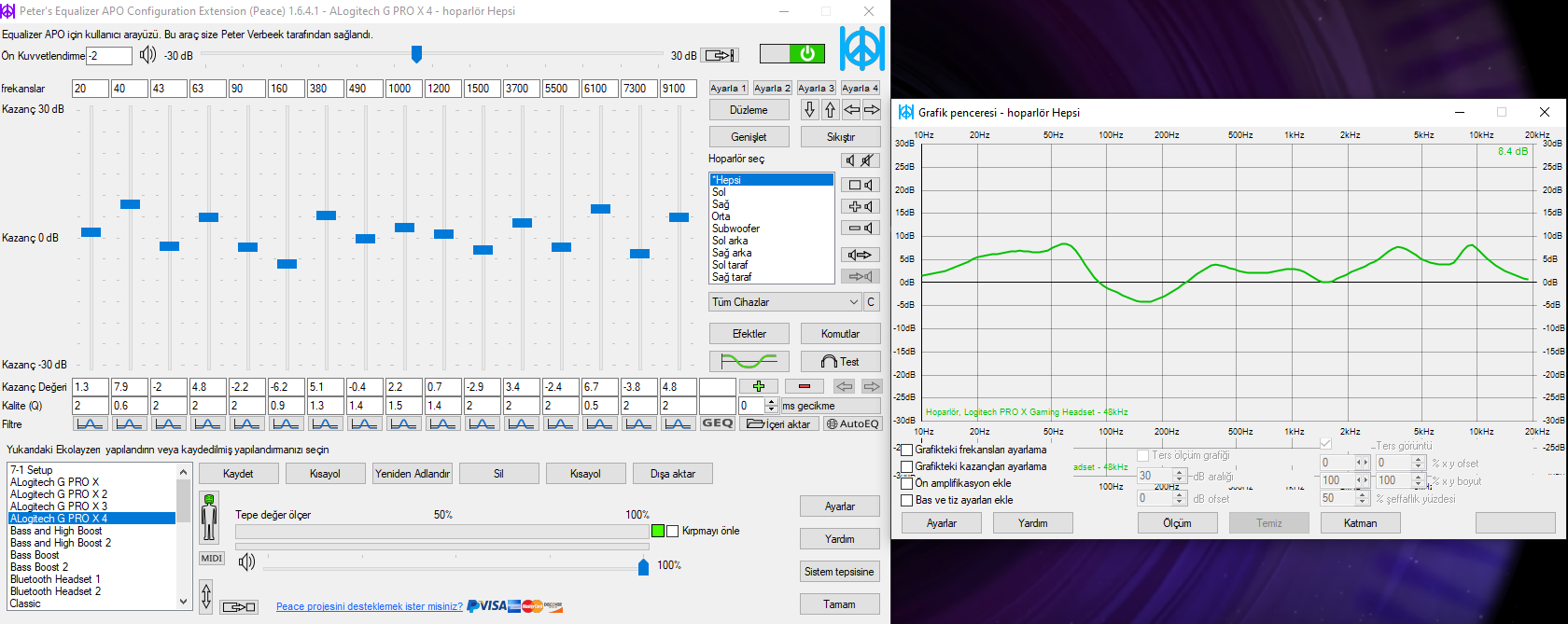Click Ölçüm button in graph window
Image resolution: width=1568 pixels, height=624 pixels.
(x=1177, y=522)
